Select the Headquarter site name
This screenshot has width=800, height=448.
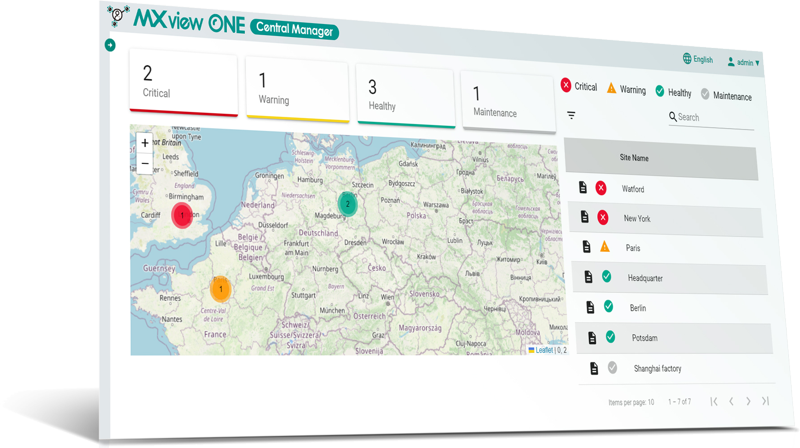(x=645, y=278)
